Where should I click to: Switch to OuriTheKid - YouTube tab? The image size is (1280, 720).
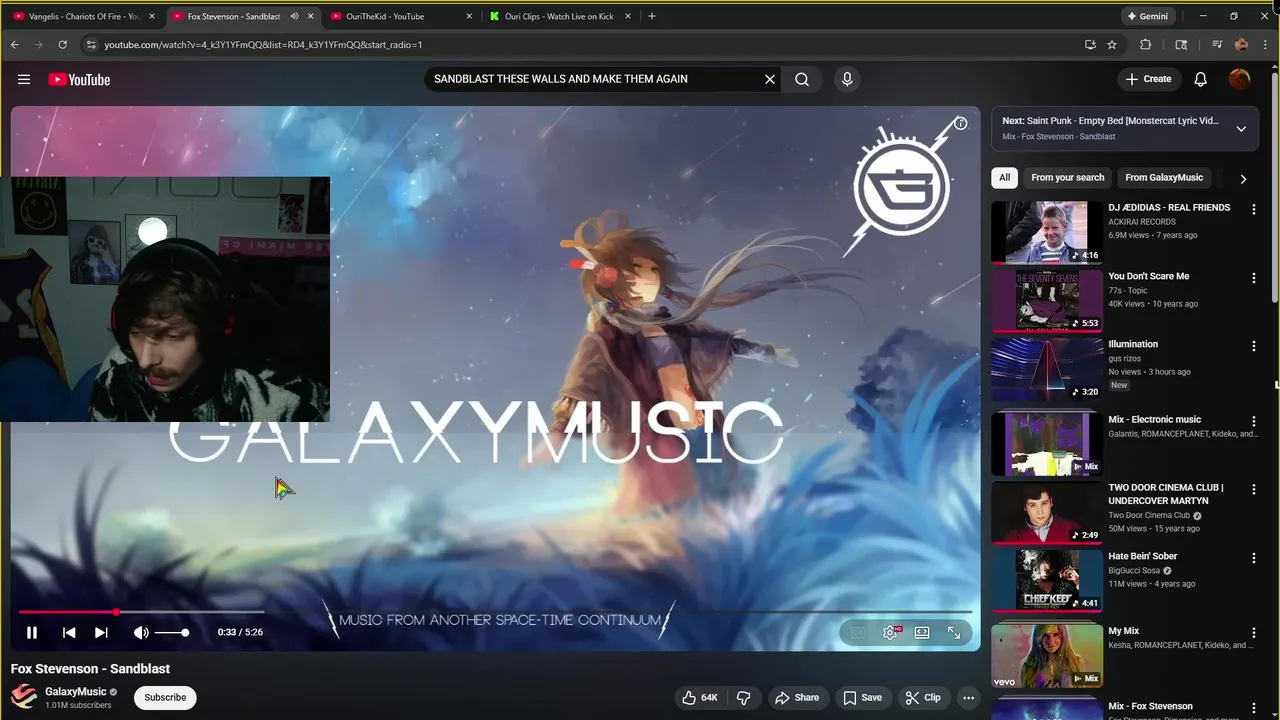click(400, 16)
